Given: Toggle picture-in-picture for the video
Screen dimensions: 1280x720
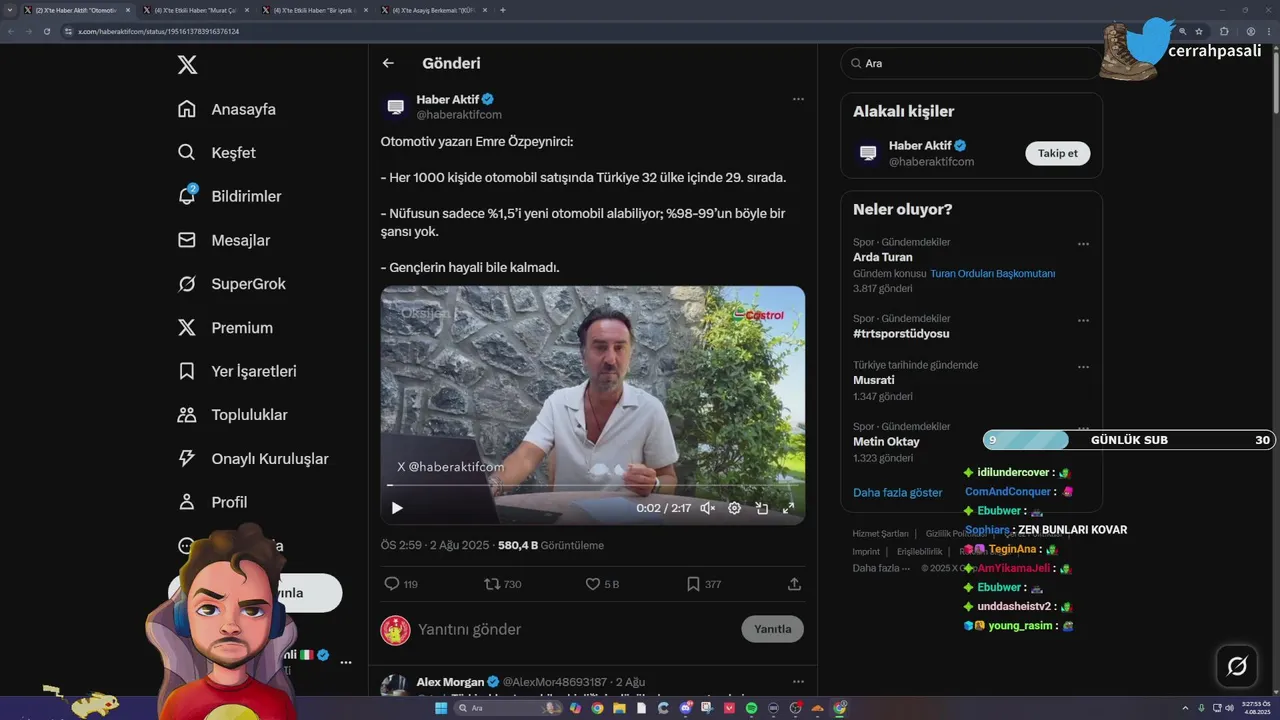Looking at the screenshot, I should 762,508.
